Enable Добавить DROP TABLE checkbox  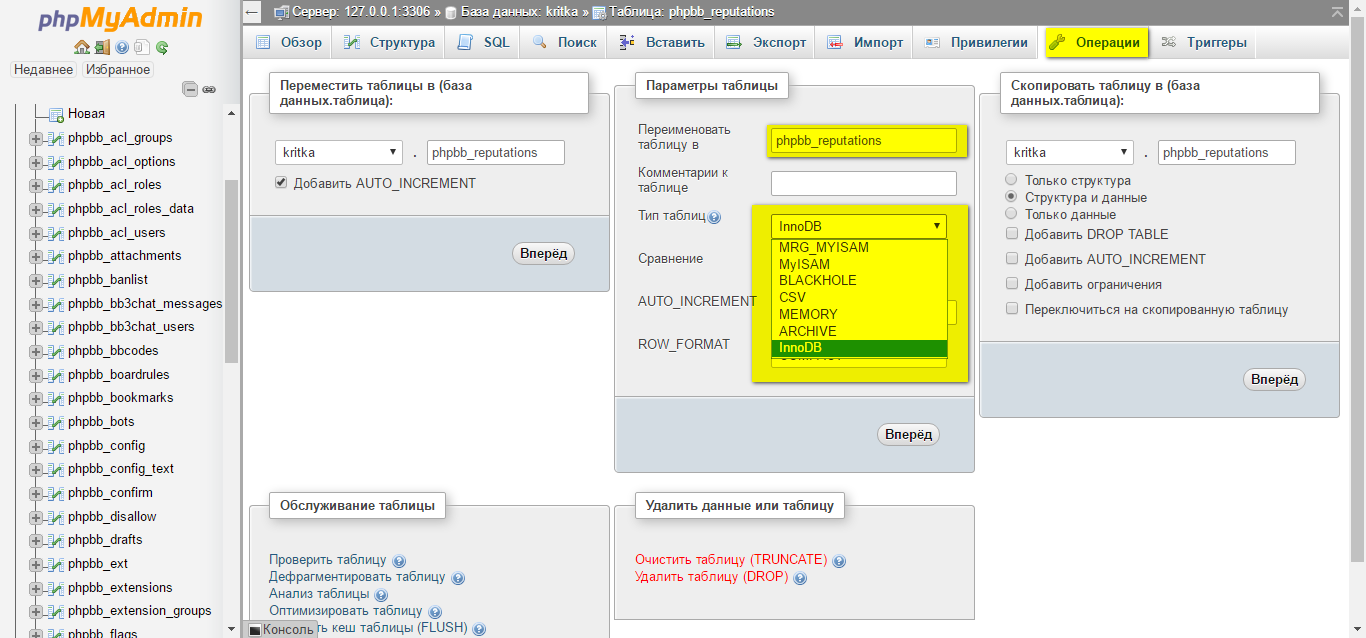pyautogui.click(x=1012, y=234)
